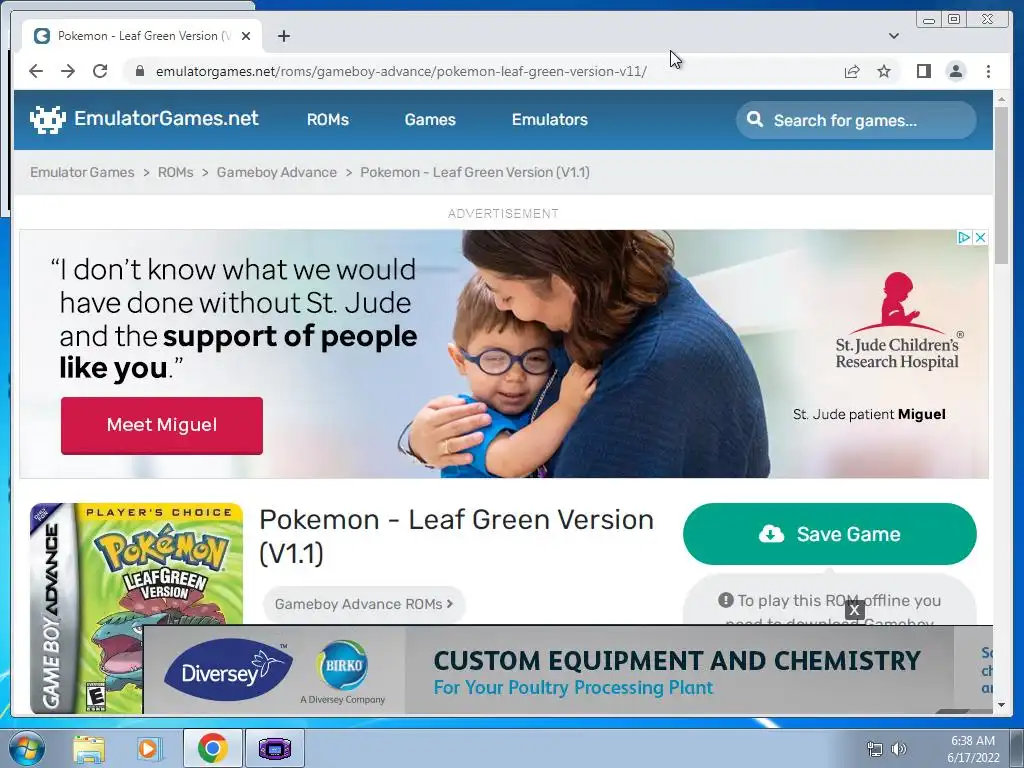The width and height of the screenshot is (1024, 768).
Task: Open the Games menu
Action: [430, 120]
